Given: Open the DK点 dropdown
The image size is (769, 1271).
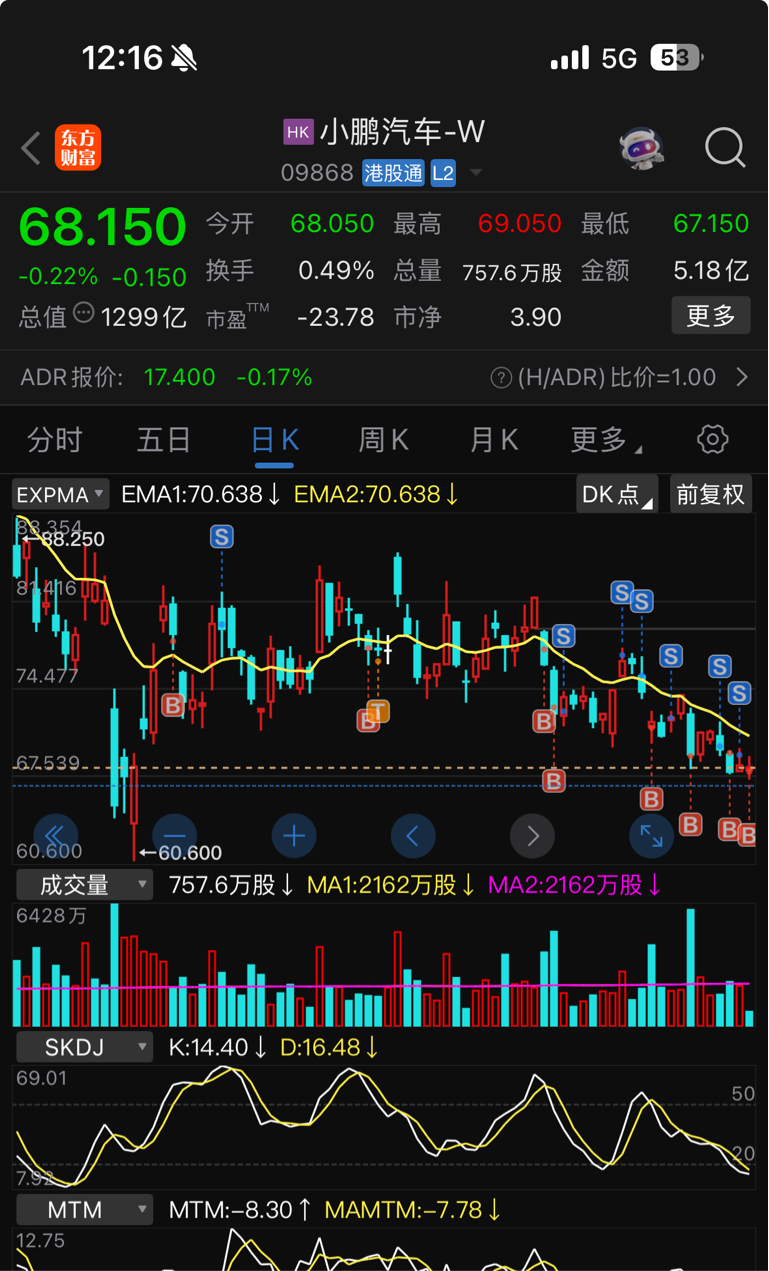Looking at the screenshot, I should tap(617, 494).
